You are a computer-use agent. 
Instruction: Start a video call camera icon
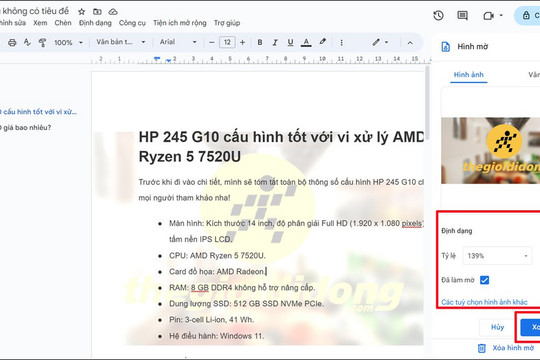click(488, 16)
